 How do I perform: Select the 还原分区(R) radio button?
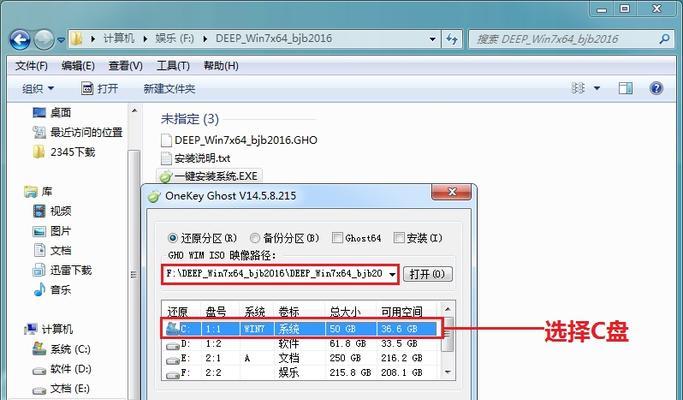(x=173, y=238)
